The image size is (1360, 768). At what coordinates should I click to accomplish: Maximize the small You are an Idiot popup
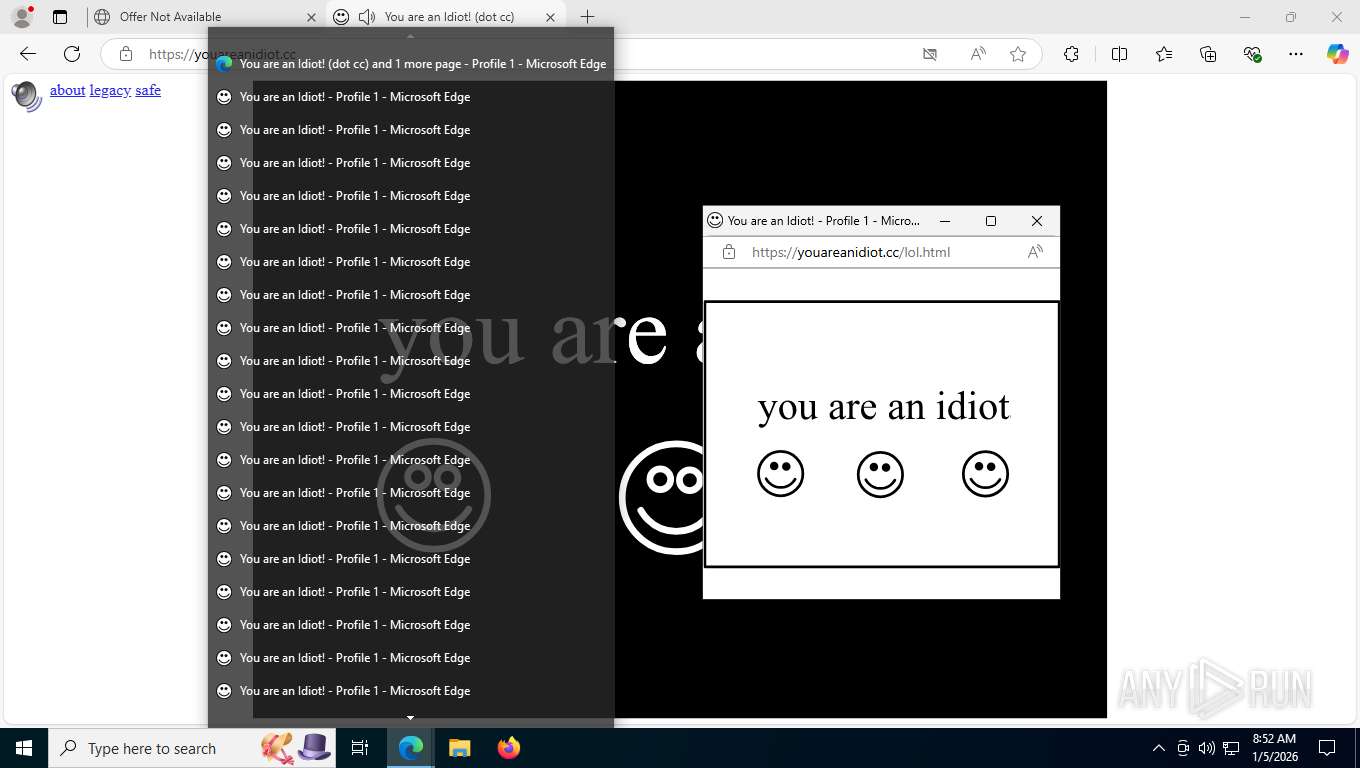tap(991, 221)
